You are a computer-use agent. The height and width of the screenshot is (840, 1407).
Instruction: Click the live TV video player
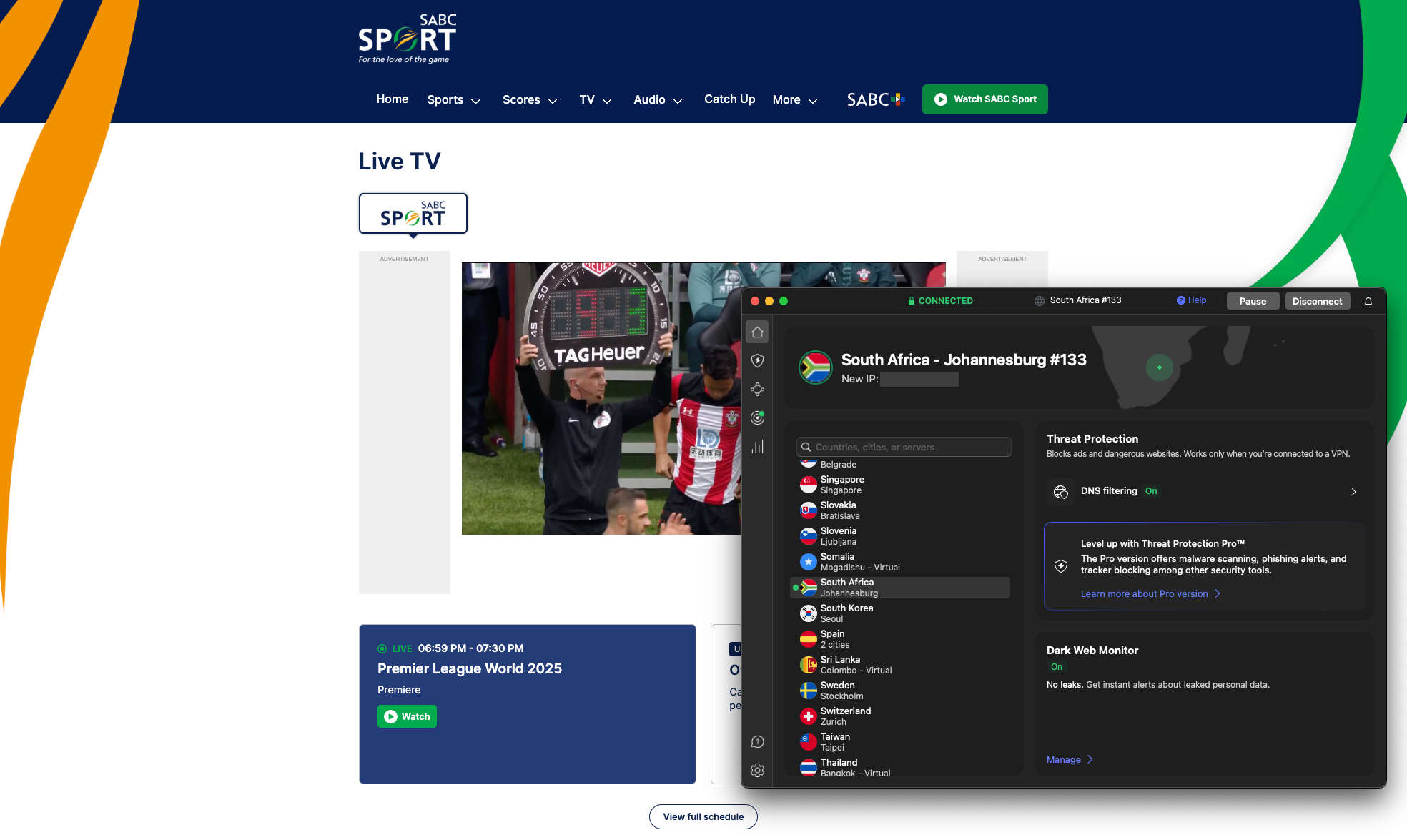(601, 398)
